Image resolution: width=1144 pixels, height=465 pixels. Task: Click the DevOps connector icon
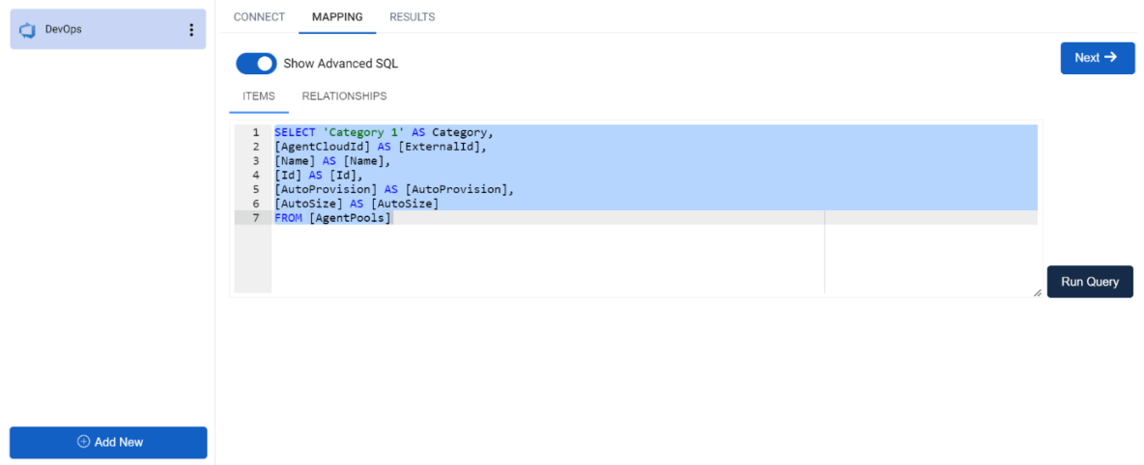pos(28,30)
